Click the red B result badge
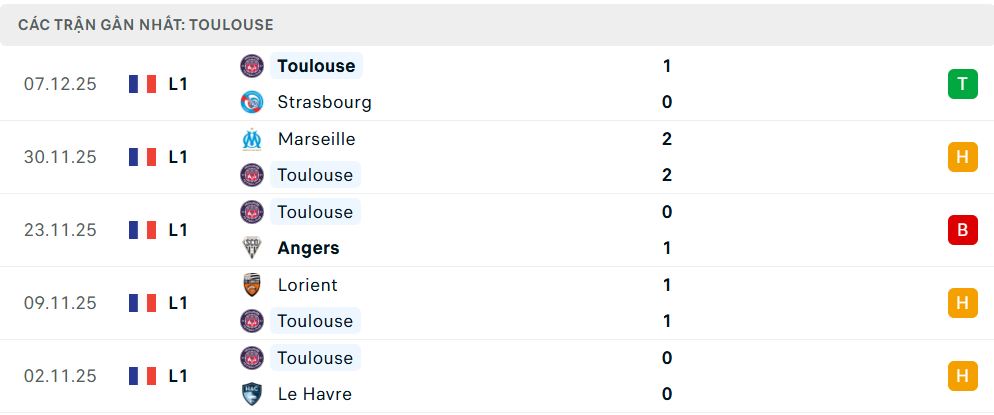Screen dimensions: 994x415 (962, 230)
